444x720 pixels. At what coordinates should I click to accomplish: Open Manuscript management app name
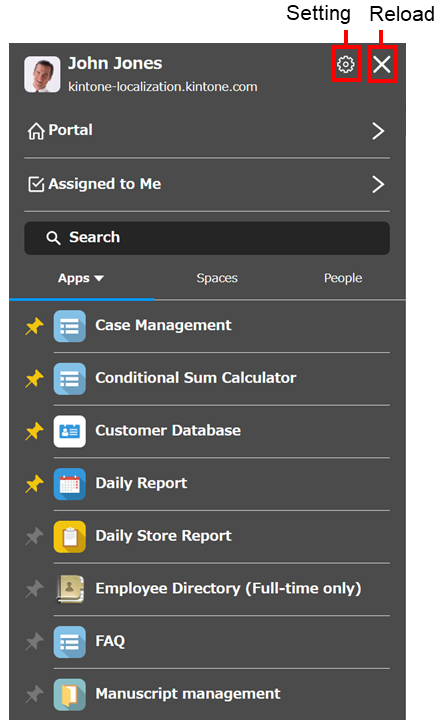(188, 694)
